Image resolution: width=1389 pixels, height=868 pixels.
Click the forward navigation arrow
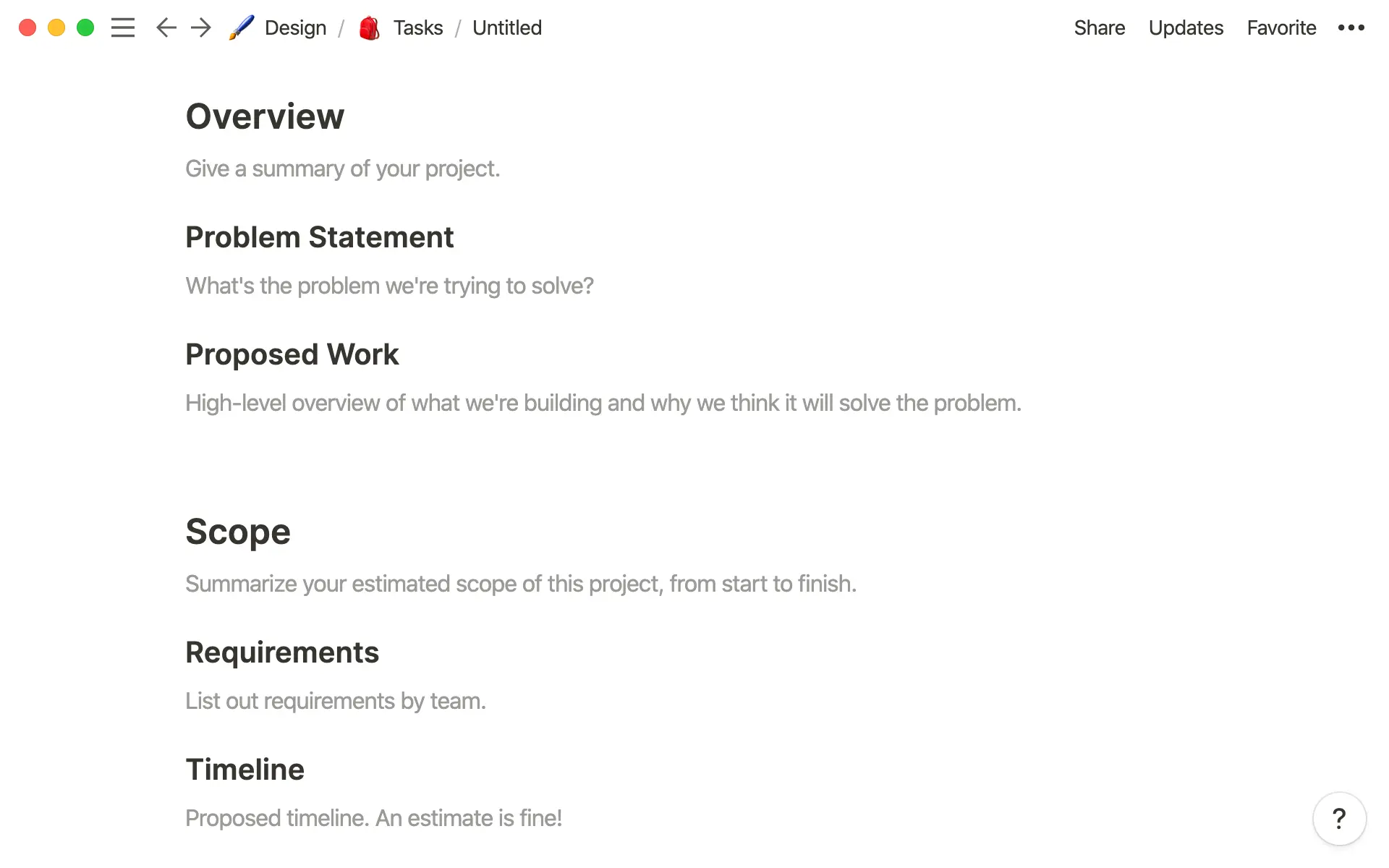(x=200, y=27)
